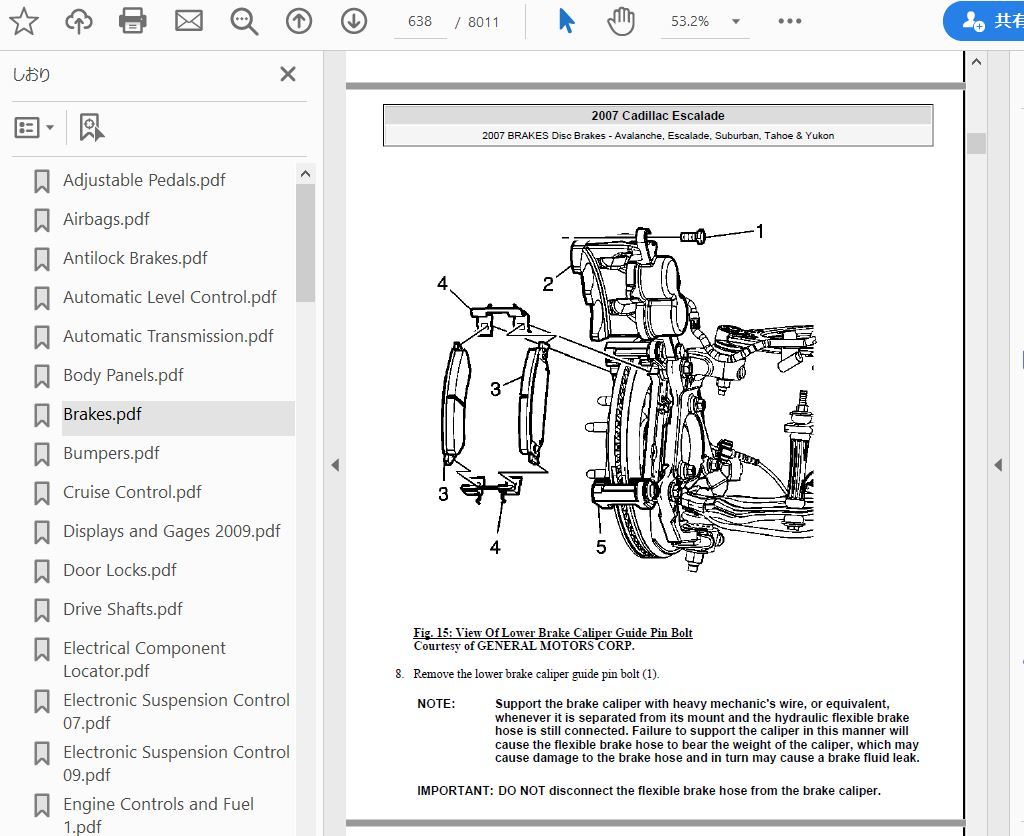Click bookmark icon beside Door Locks.pdf
The image size is (1024, 836).
pyautogui.click(x=42, y=571)
